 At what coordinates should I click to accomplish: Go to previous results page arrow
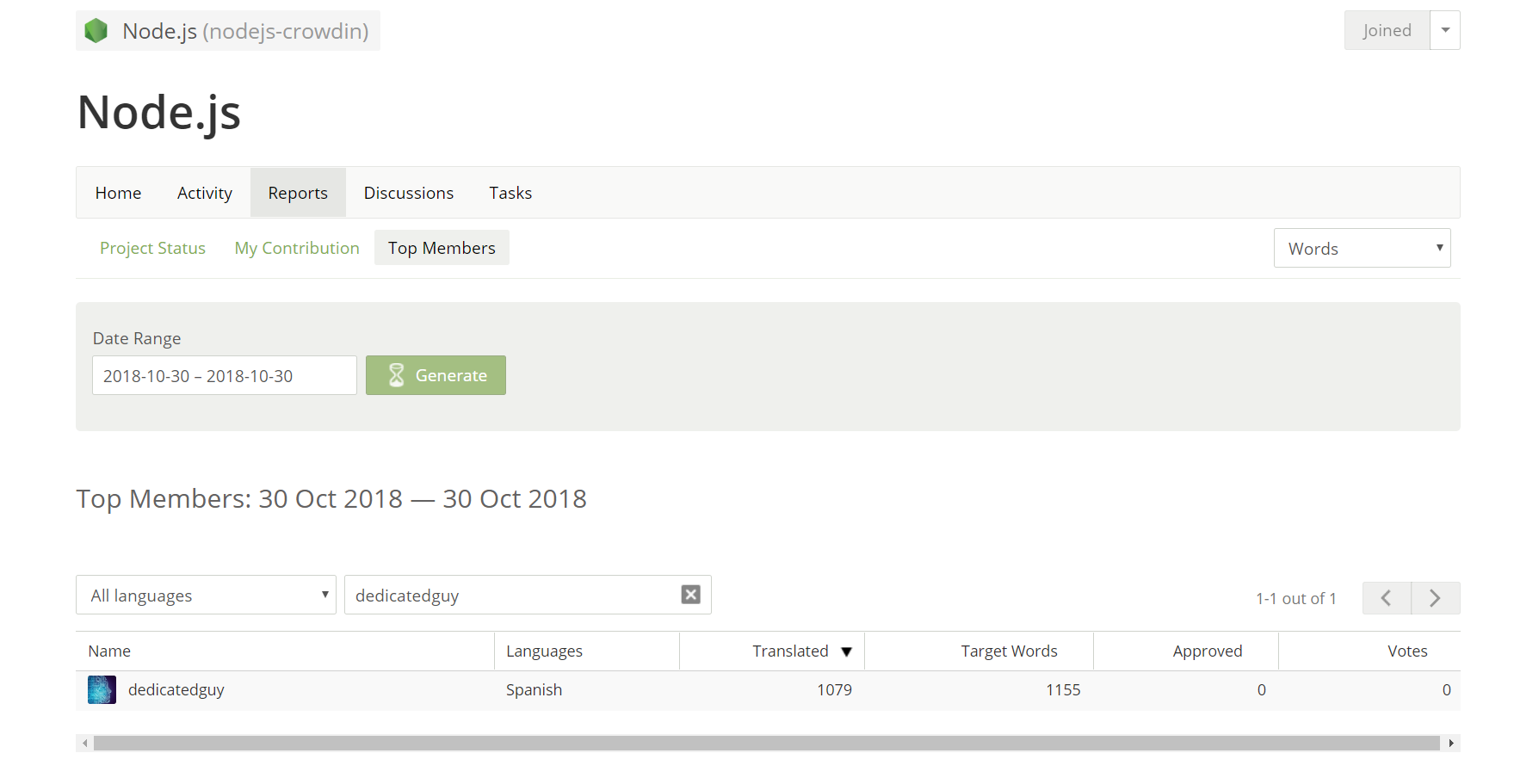tap(1386, 598)
